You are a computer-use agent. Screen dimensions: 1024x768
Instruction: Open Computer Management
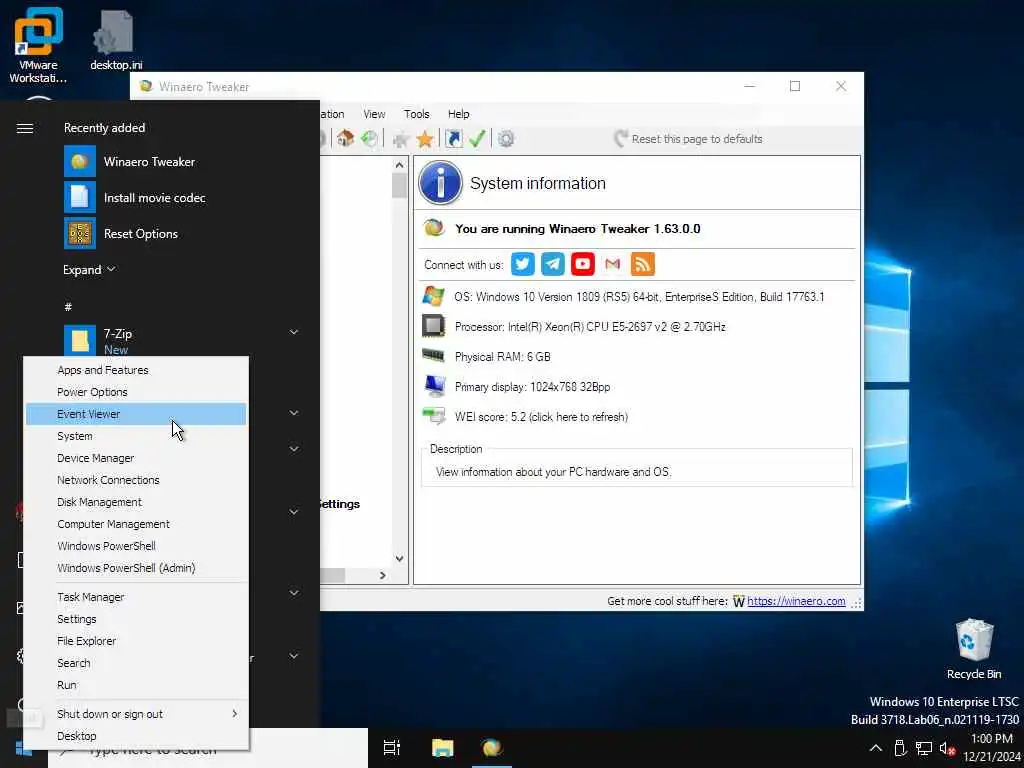click(x=136, y=524)
